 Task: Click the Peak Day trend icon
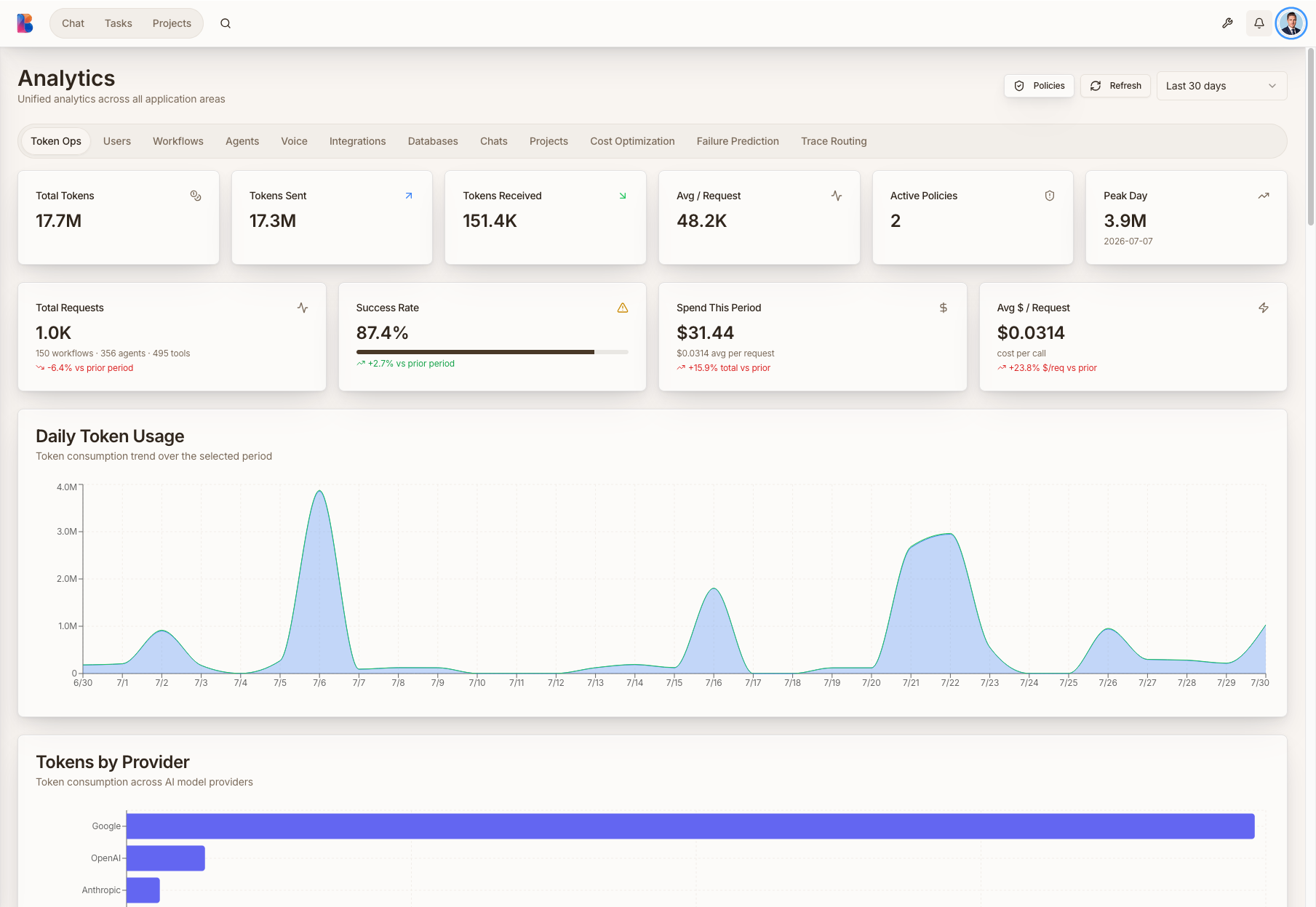click(x=1264, y=196)
